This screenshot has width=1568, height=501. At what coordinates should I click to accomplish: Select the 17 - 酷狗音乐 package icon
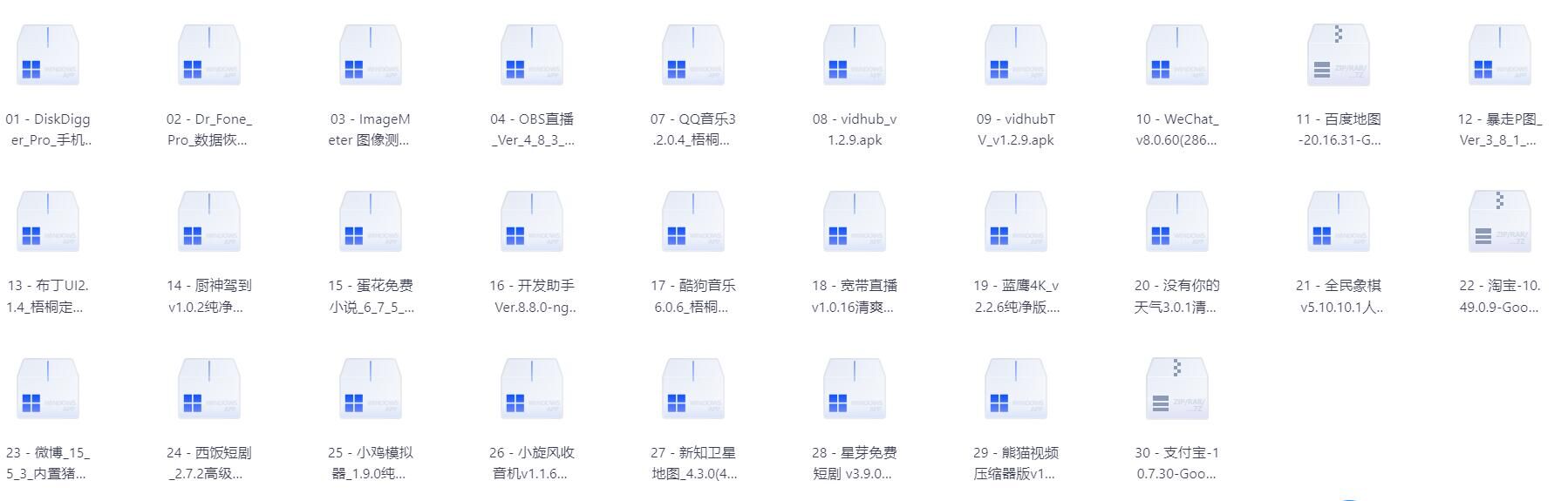693,222
